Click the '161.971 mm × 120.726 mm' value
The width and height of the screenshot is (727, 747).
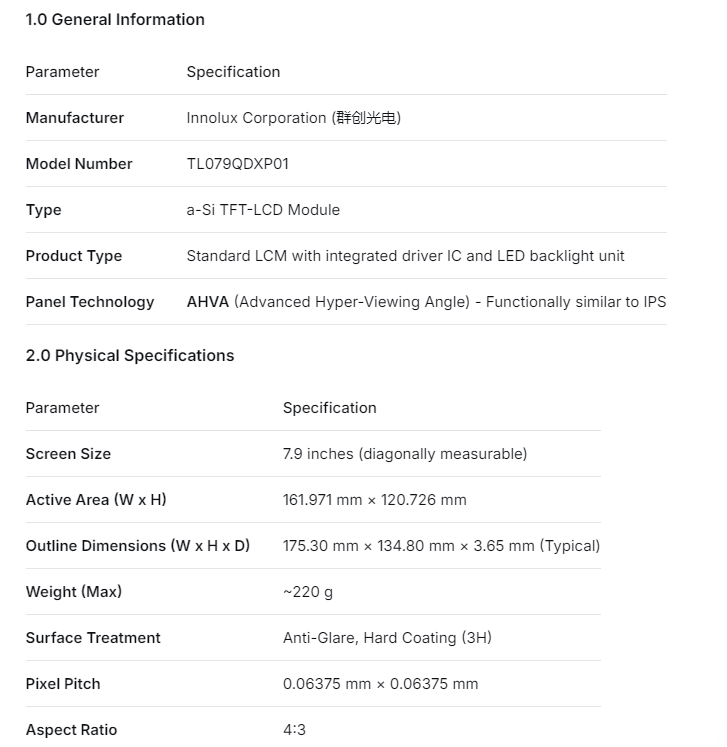(374, 500)
